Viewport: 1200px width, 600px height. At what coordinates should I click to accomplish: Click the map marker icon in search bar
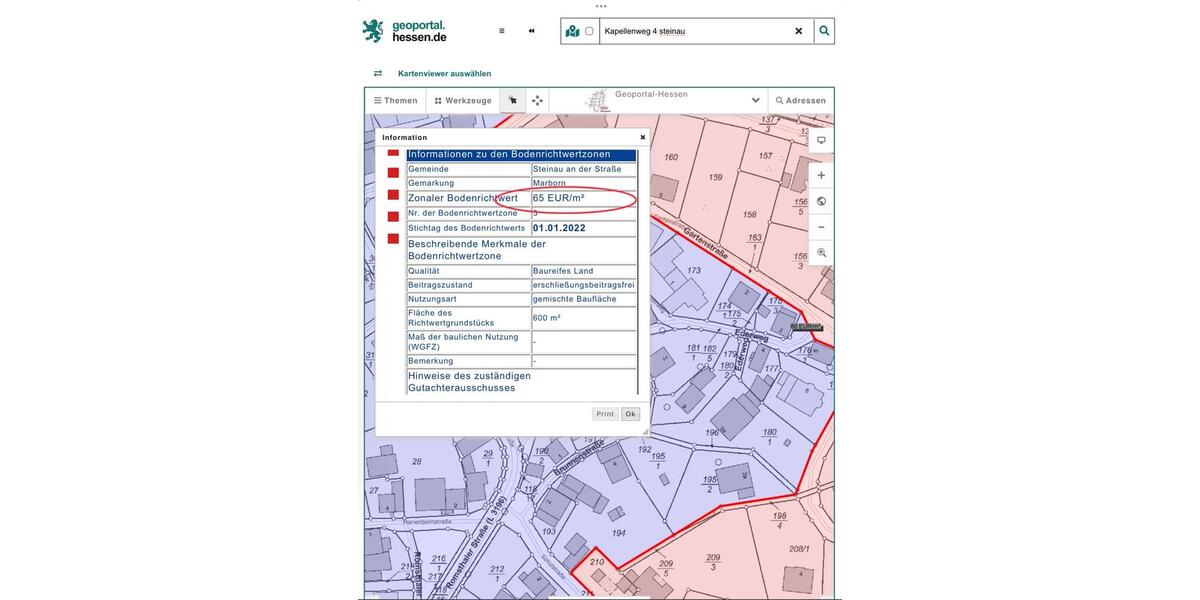pos(572,31)
